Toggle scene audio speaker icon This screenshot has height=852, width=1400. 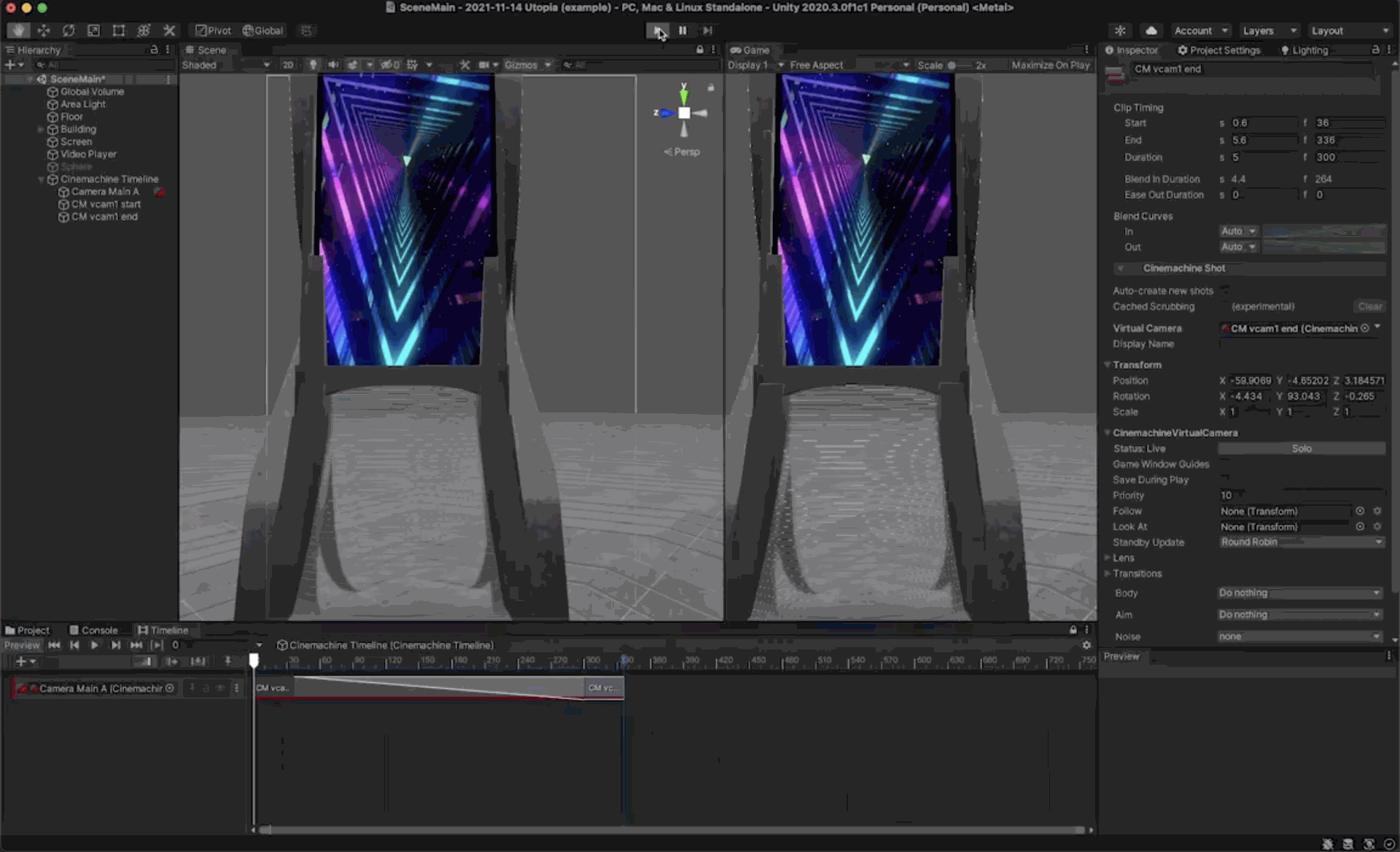click(x=333, y=65)
